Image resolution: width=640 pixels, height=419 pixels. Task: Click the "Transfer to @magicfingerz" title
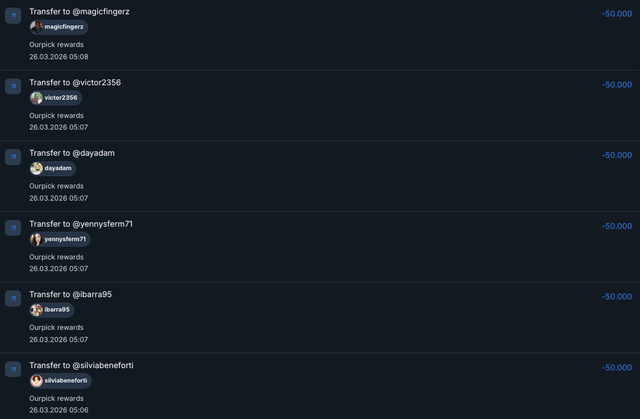[79, 11]
